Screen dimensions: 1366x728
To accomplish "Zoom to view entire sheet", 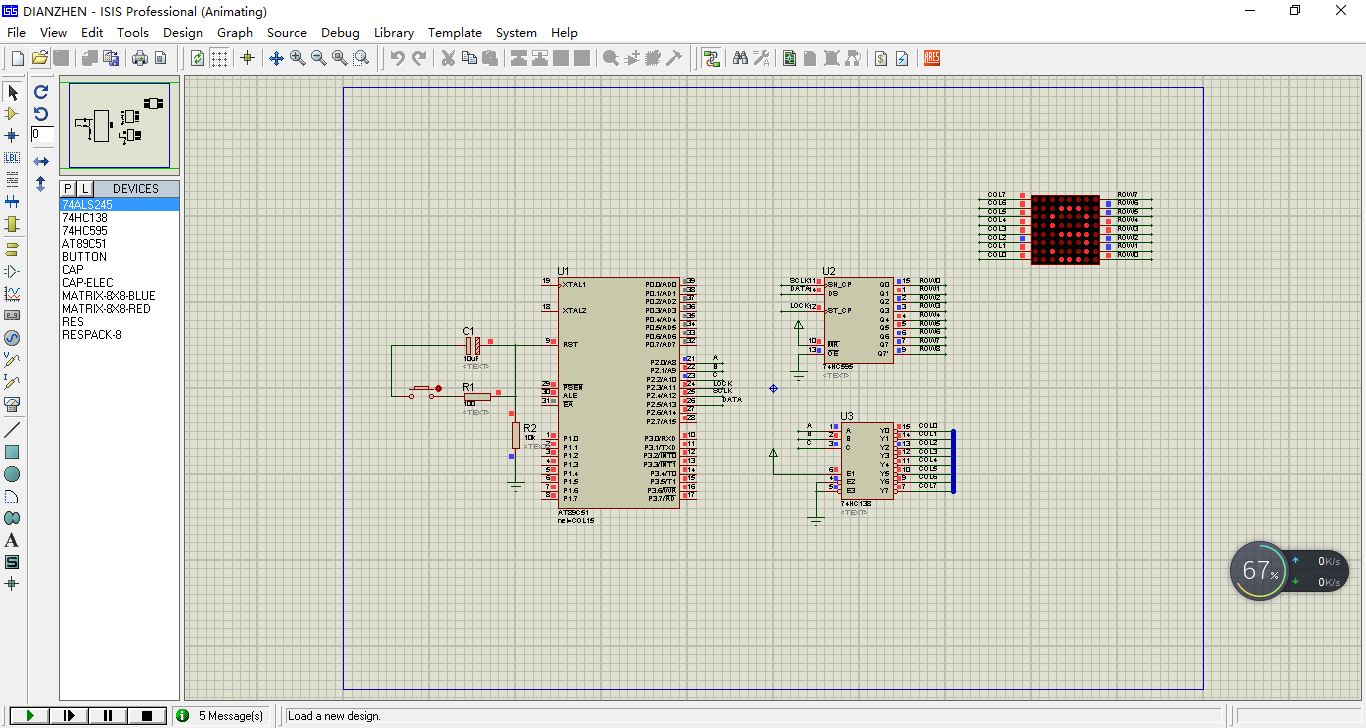I will (340, 58).
